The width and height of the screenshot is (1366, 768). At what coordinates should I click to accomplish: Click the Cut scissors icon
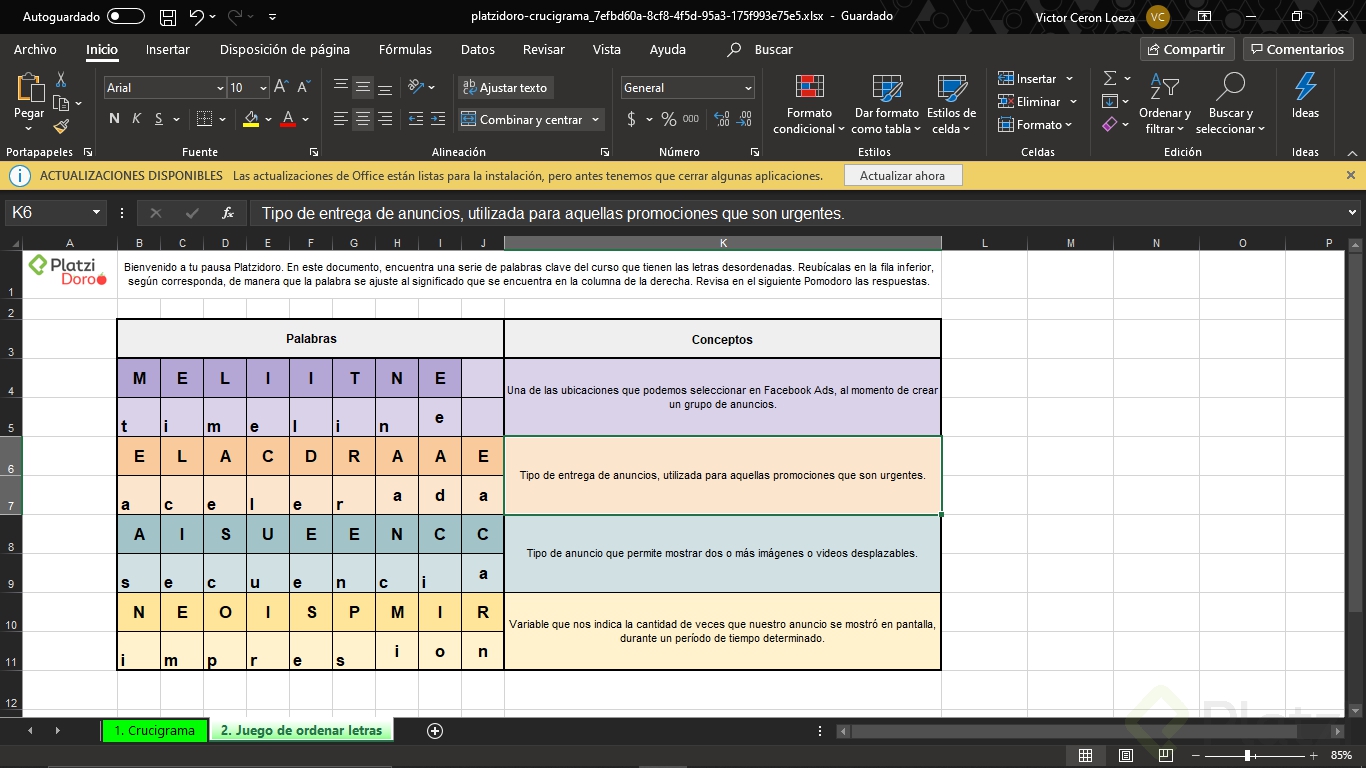(x=61, y=79)
